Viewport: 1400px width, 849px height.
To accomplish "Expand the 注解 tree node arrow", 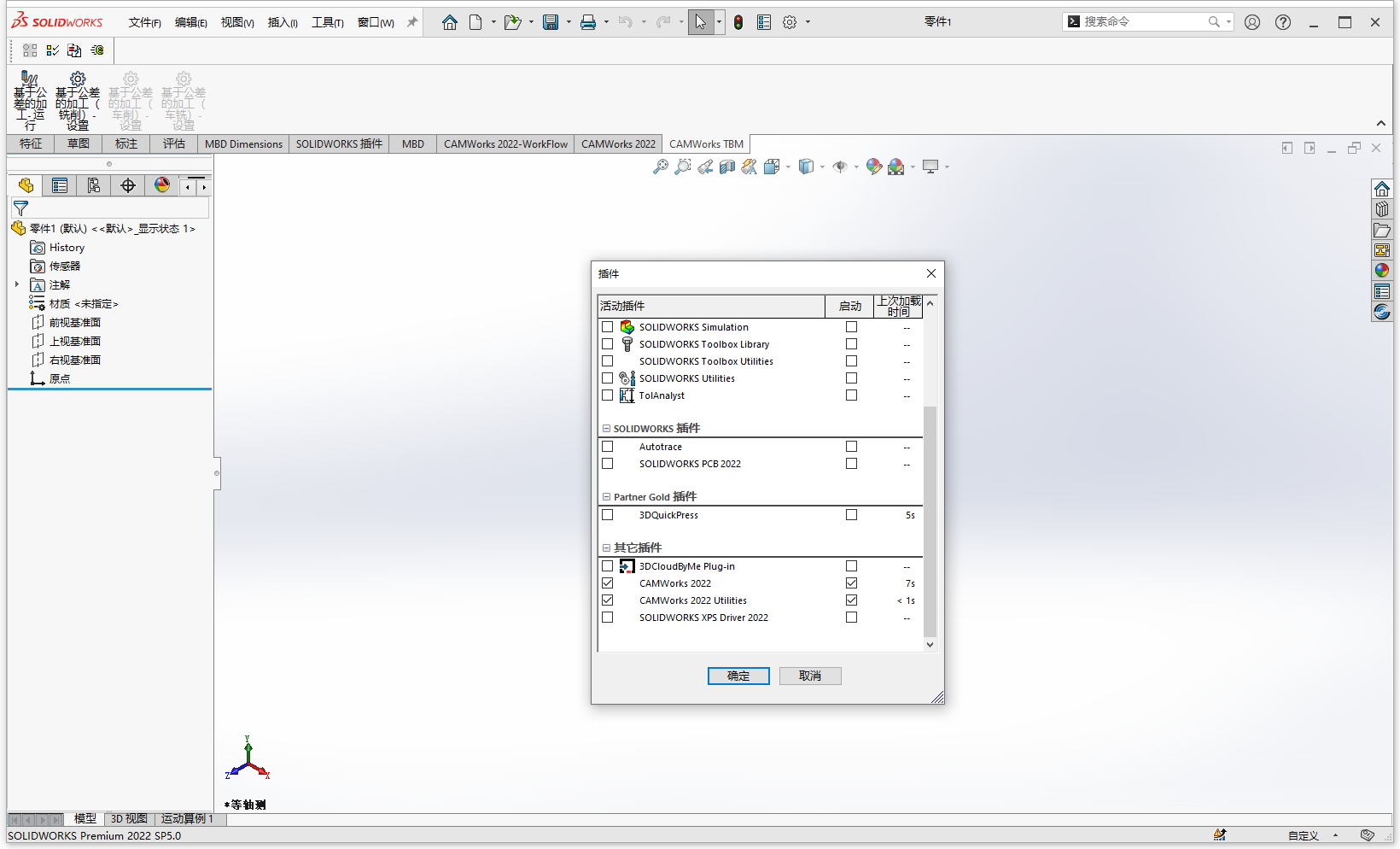I will [x=17, y=284].
